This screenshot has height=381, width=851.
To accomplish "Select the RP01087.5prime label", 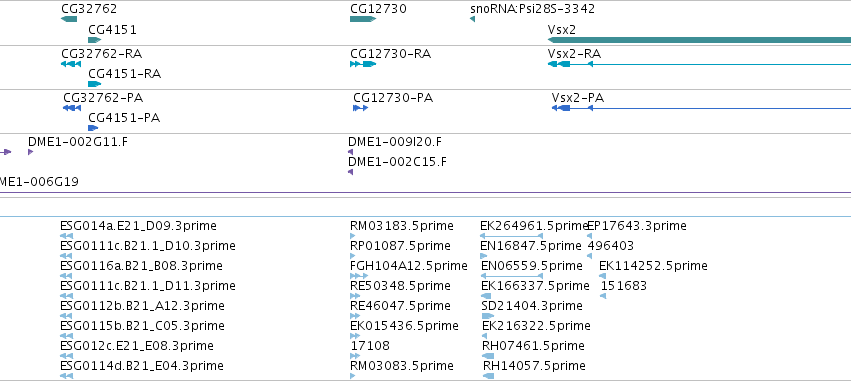I will point(401,246).
